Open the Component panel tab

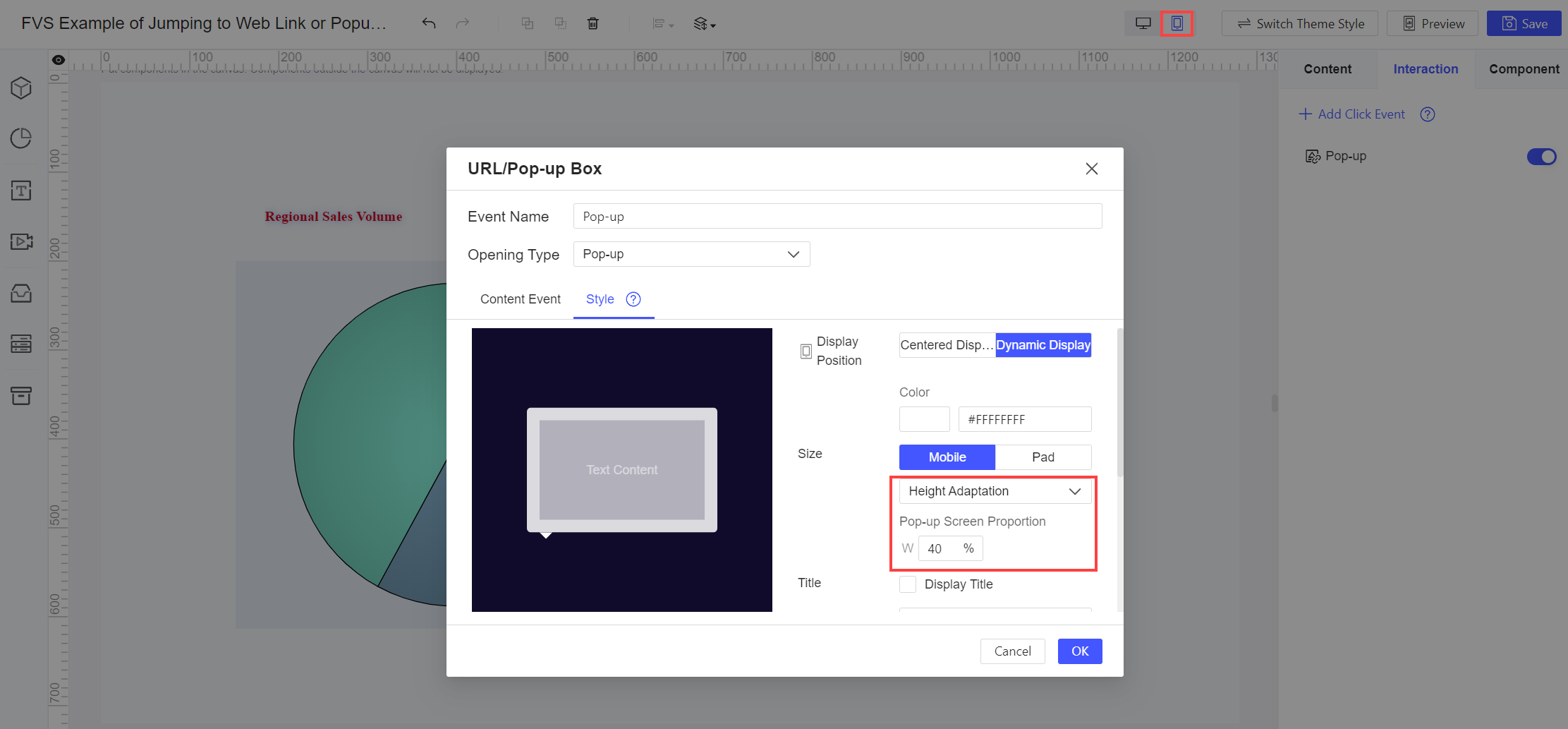tap(1524, 69)
